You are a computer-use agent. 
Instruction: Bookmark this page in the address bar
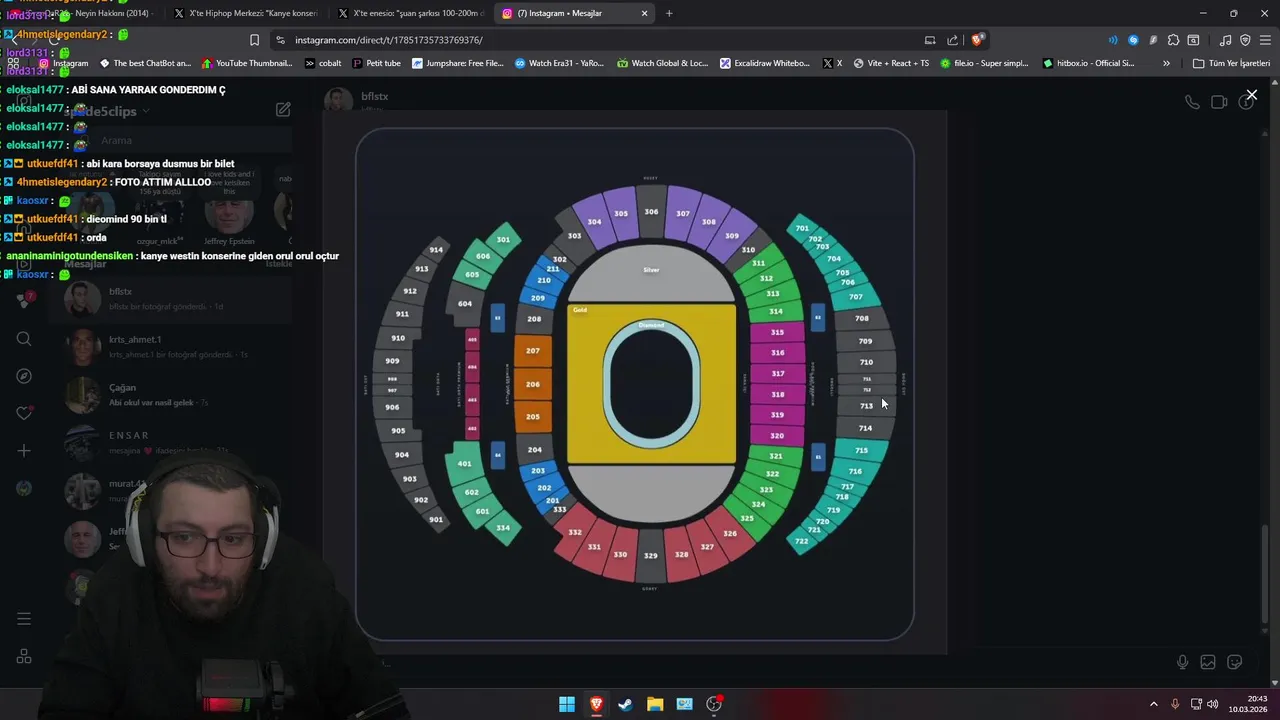[254, 40]
